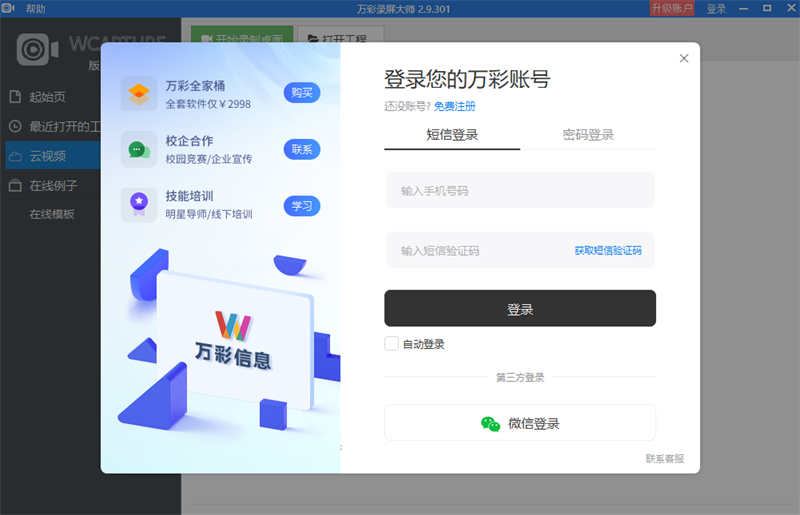The image size is (800, 515).
Task: Minimize the 万彩录屏大师 window
Action: pos(743,9)
